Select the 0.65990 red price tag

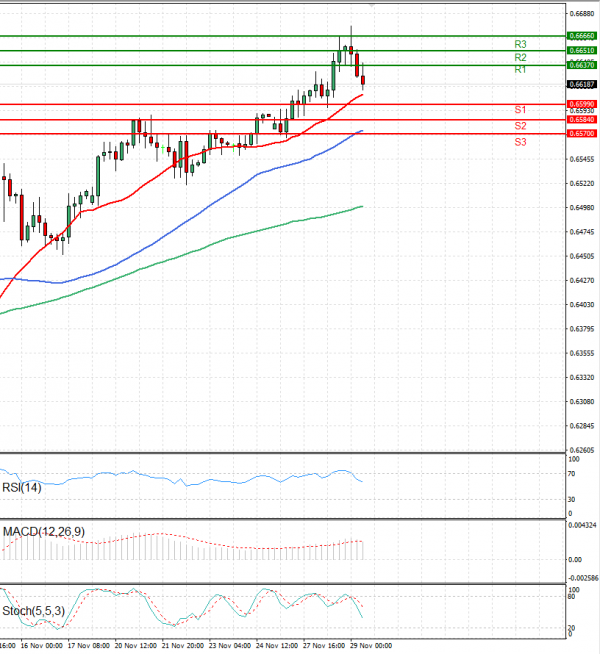582,104
